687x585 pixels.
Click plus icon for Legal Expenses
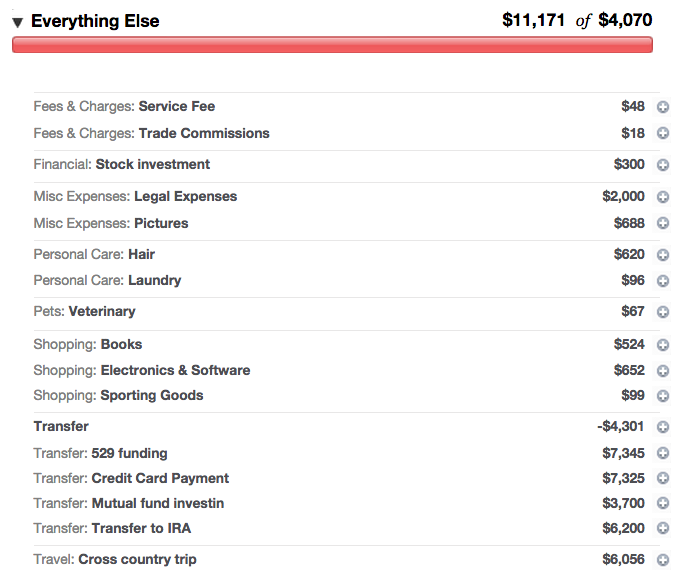[662, 197]
